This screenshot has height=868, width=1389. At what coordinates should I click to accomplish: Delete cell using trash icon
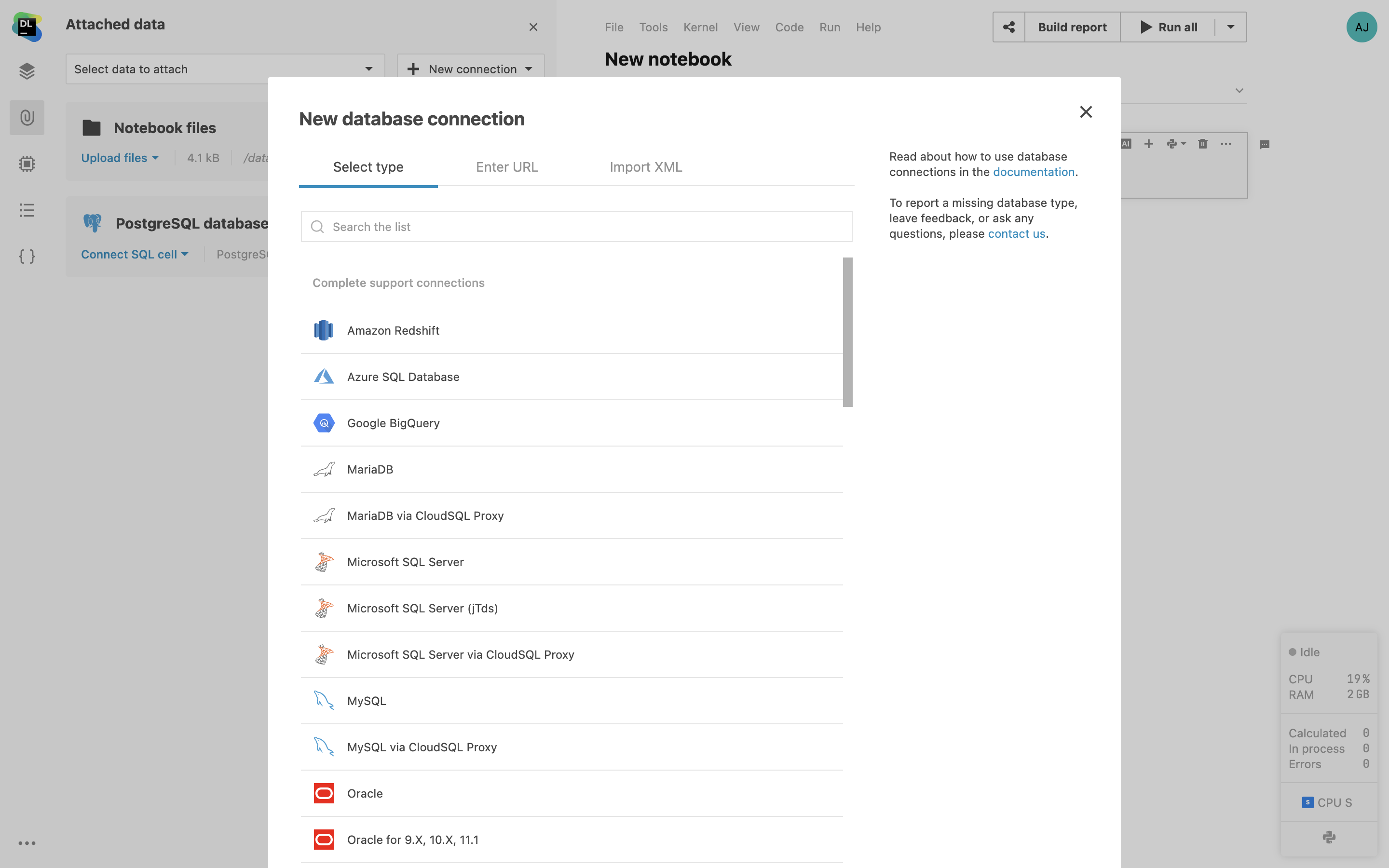(1202, 144)
